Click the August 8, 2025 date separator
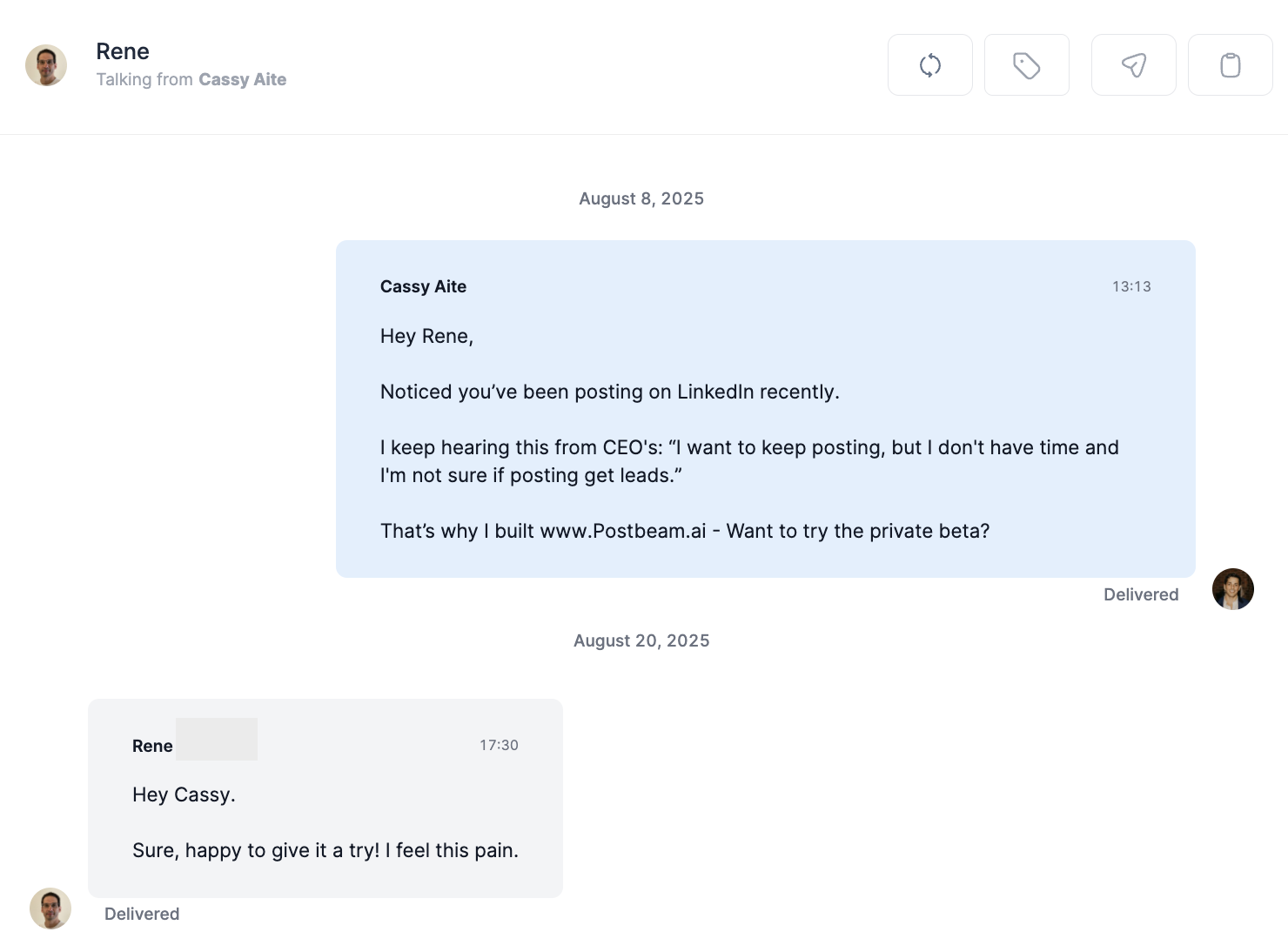1288x952 pixels. 641,198
